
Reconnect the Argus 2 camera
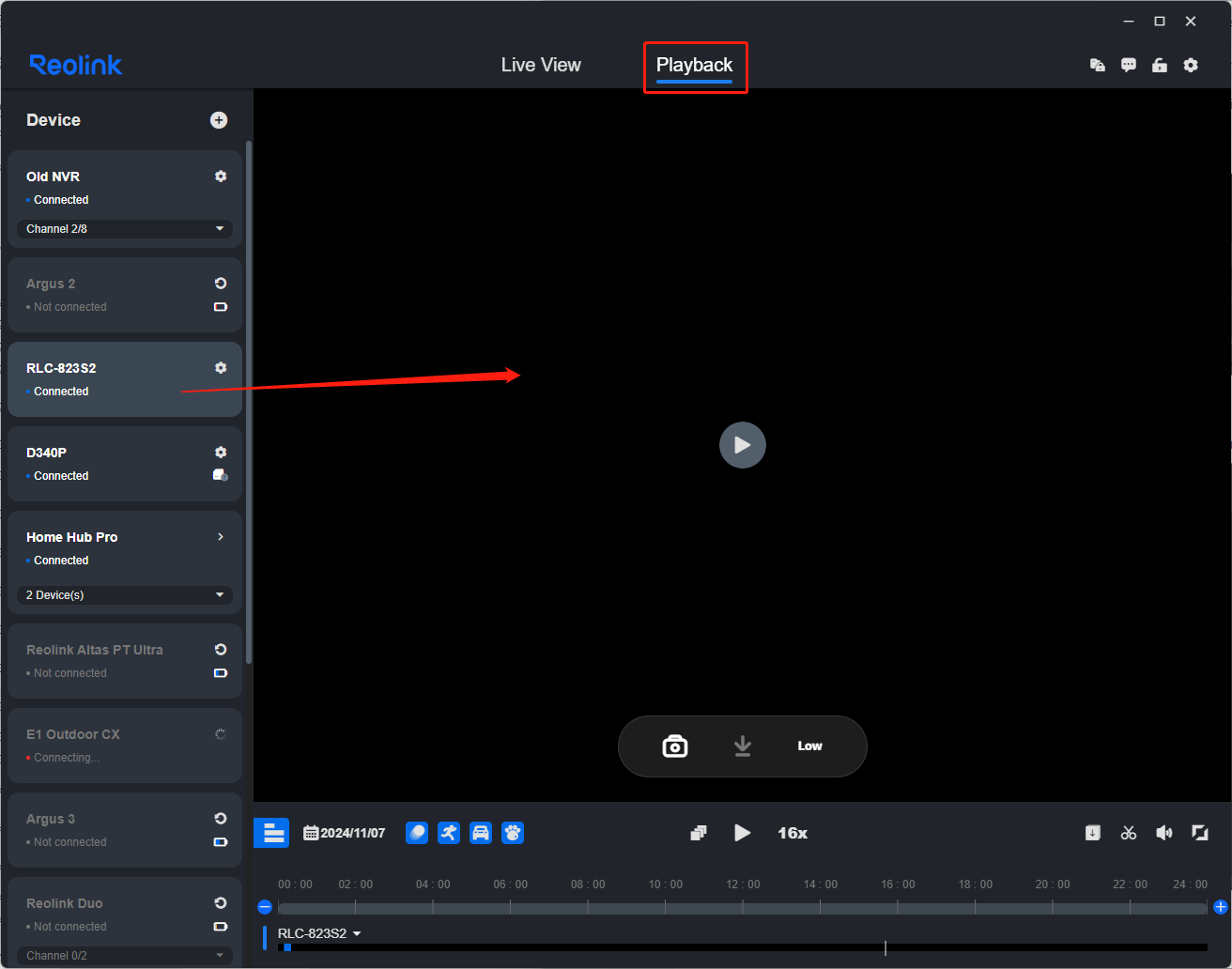221,283
